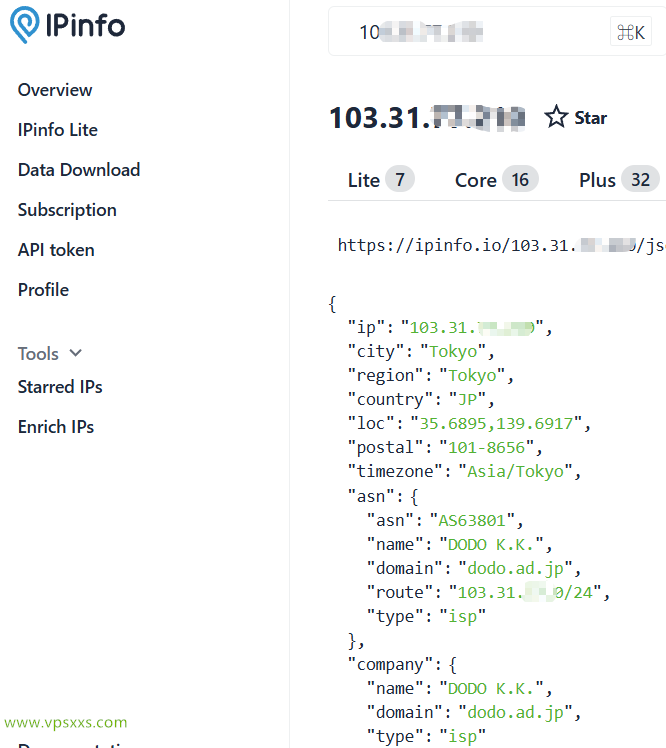Open Starred IPs list

tap(60, 386)
